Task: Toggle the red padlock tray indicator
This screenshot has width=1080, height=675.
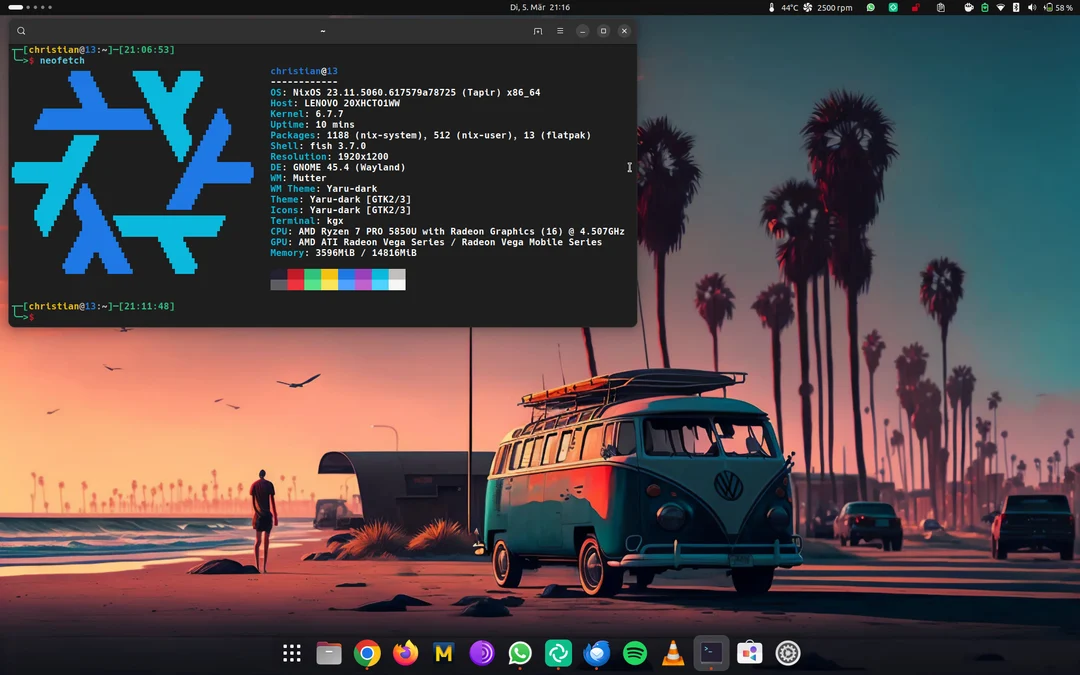Action: click(x=913, y=8)
